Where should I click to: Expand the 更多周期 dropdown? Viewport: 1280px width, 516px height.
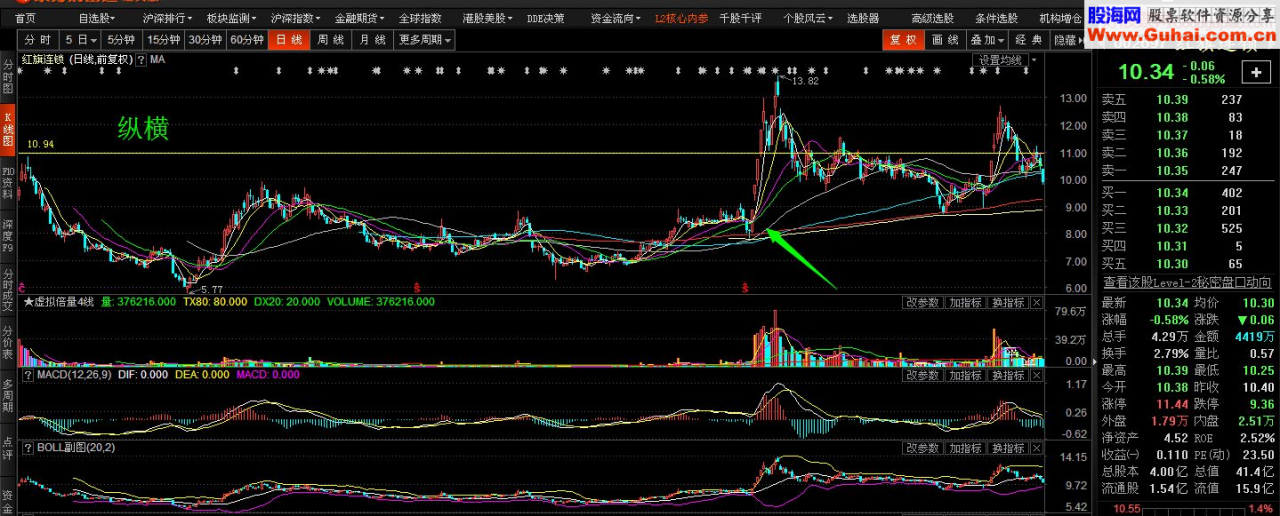tap(425, 40)
